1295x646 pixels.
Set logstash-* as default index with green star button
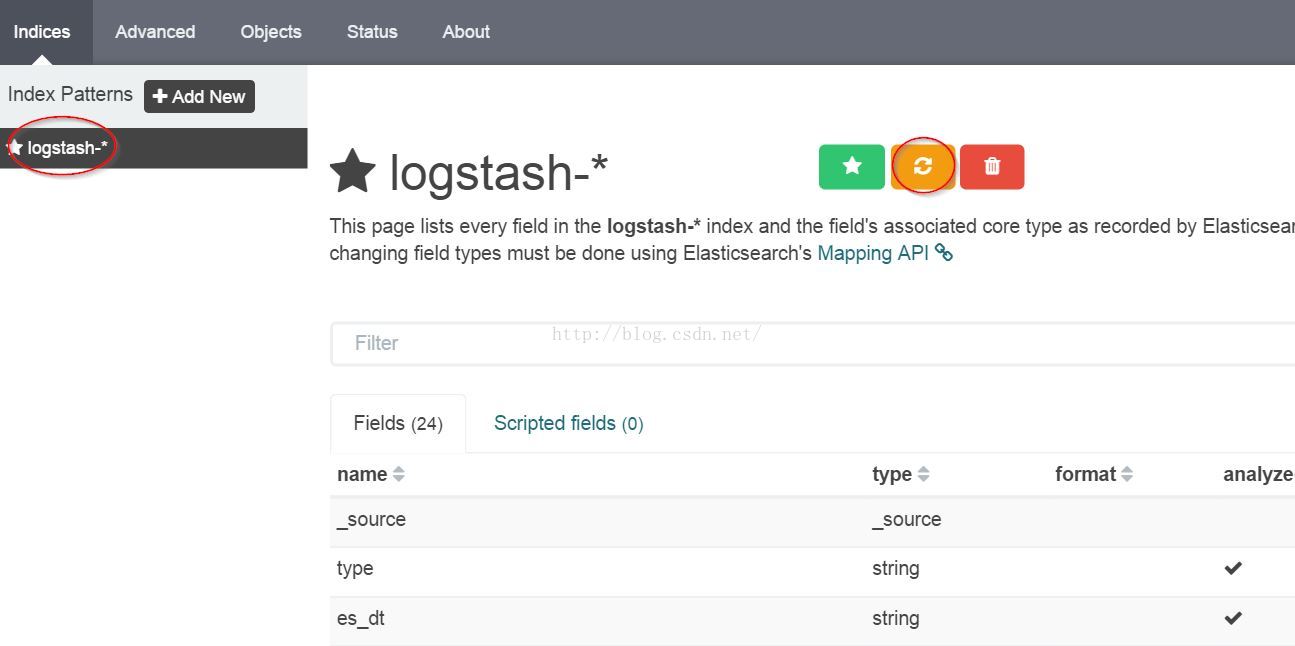[852, 167]
